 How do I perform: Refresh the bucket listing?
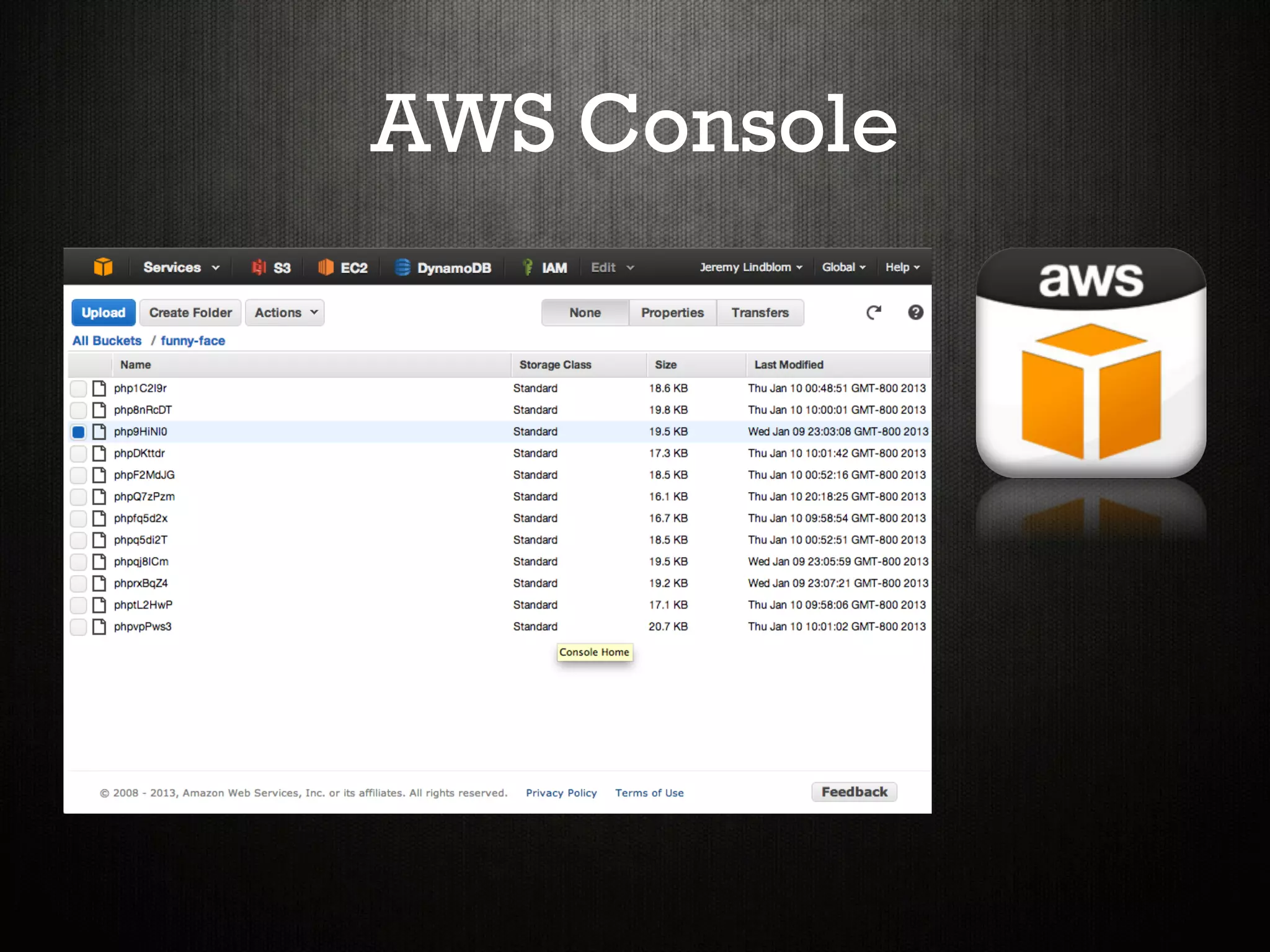[x=874, y=312]
